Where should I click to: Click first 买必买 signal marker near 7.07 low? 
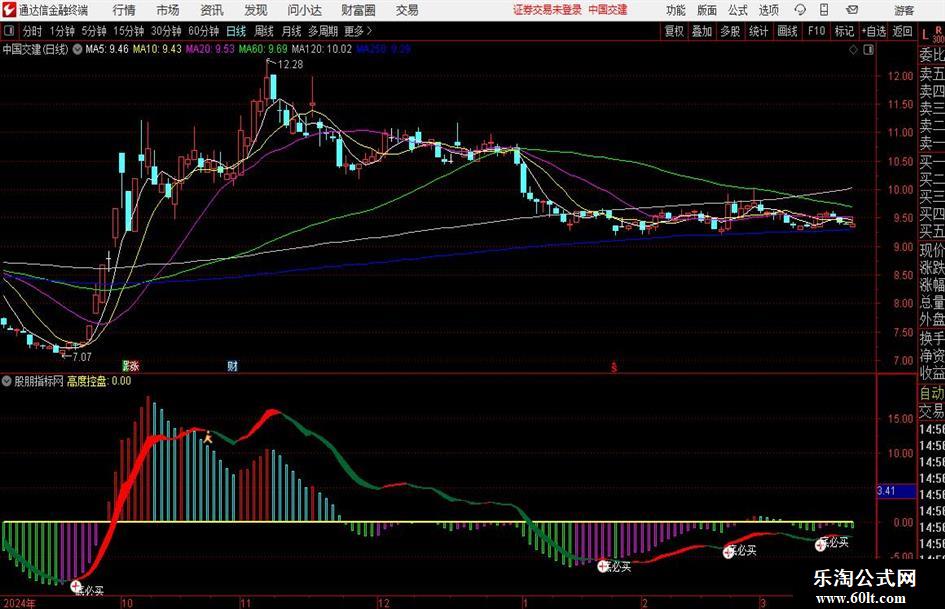tap(76, 586)
